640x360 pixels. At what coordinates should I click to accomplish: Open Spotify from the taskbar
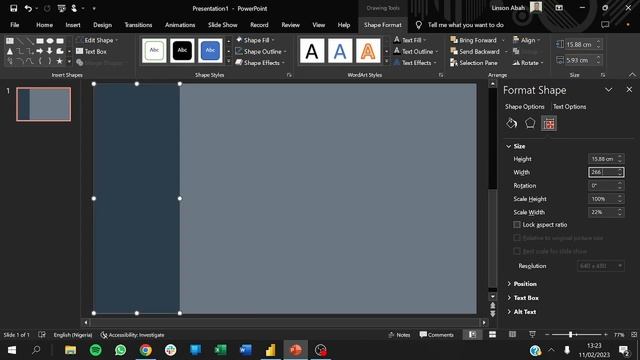[x=96, y=350]
